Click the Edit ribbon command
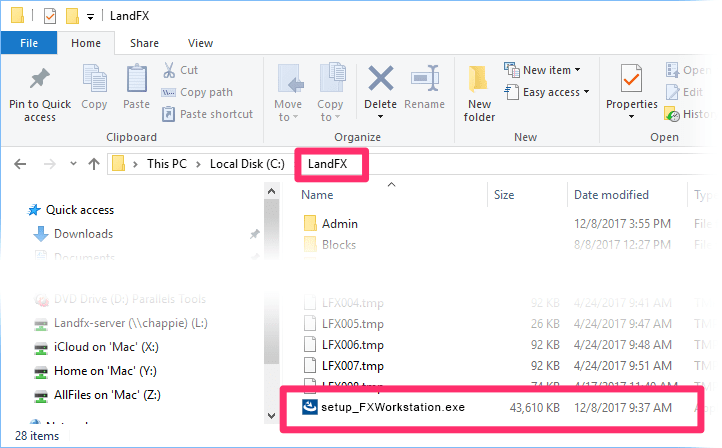The height and width of the screenshot is (448, 722). point(685,92)
